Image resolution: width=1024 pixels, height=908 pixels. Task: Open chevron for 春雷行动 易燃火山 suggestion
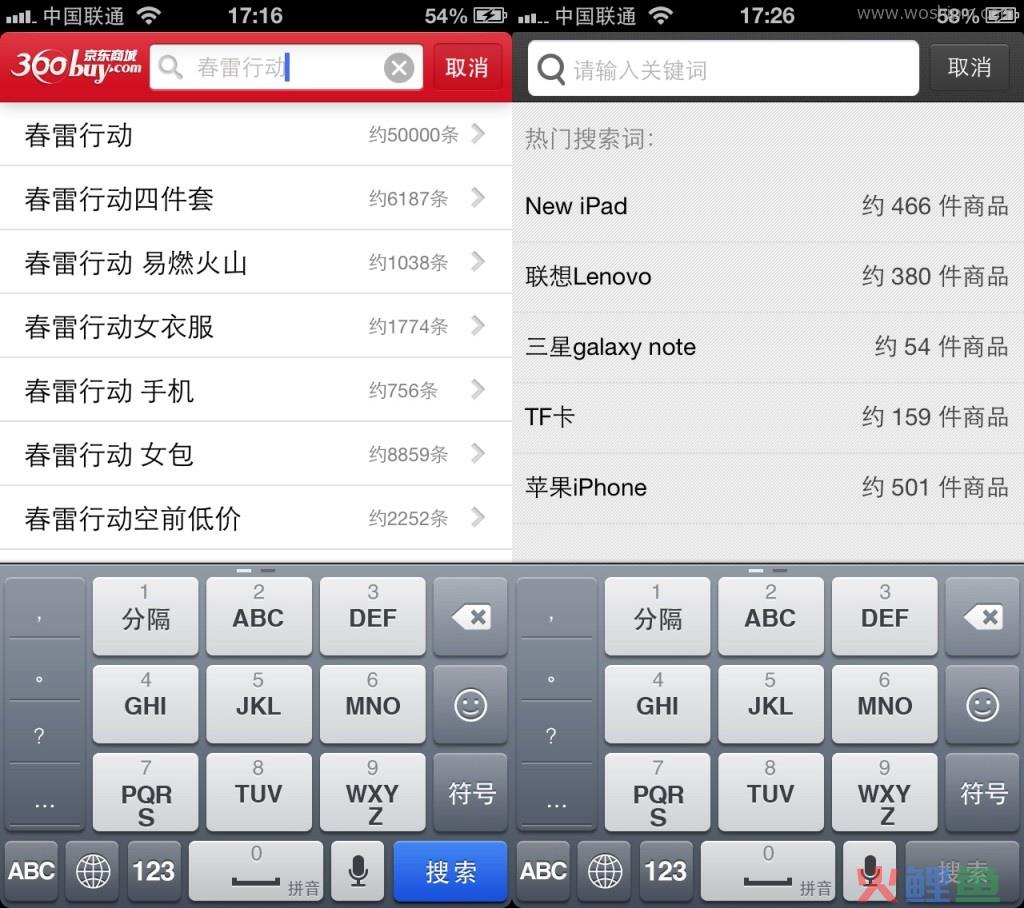point(478,261)
